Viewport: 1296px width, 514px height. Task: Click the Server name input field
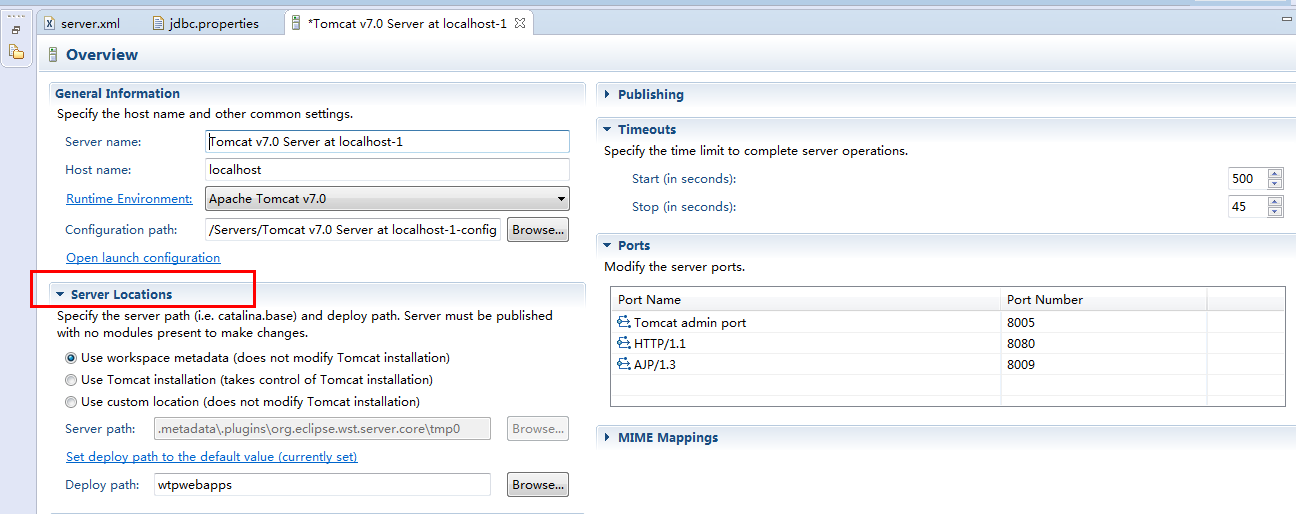(387, 142)
